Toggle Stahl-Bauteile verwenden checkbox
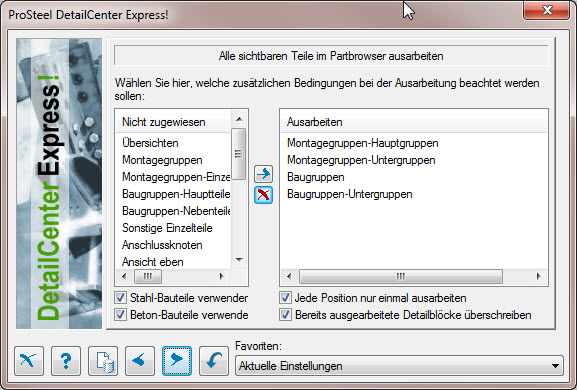Screen dimensions: 577x390 tap(120, 298)
